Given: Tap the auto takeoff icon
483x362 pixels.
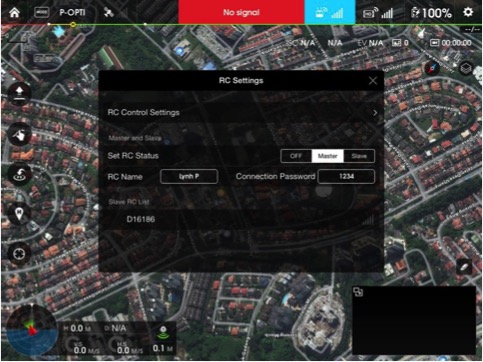Looking at the screenshot, I should (x=19, y=94).
